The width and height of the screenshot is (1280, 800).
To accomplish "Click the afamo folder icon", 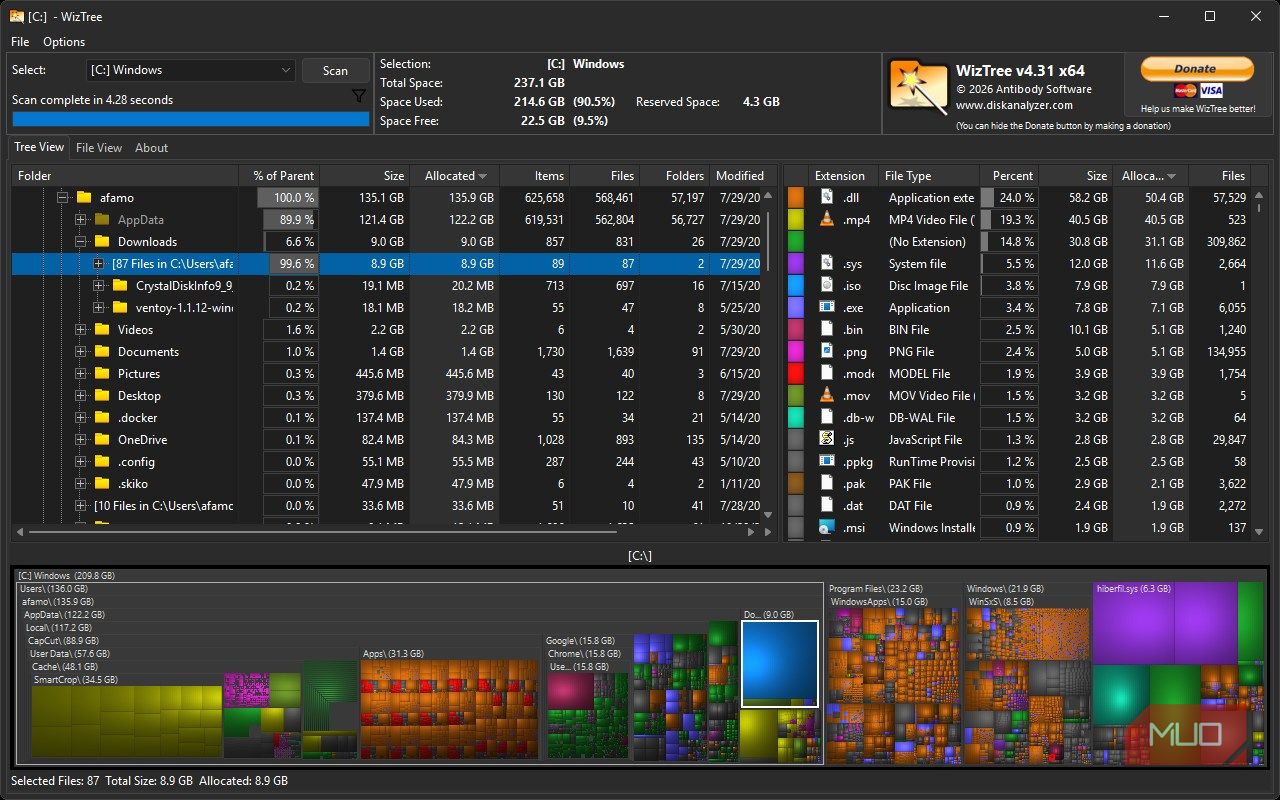I will [x=84, y=198].
